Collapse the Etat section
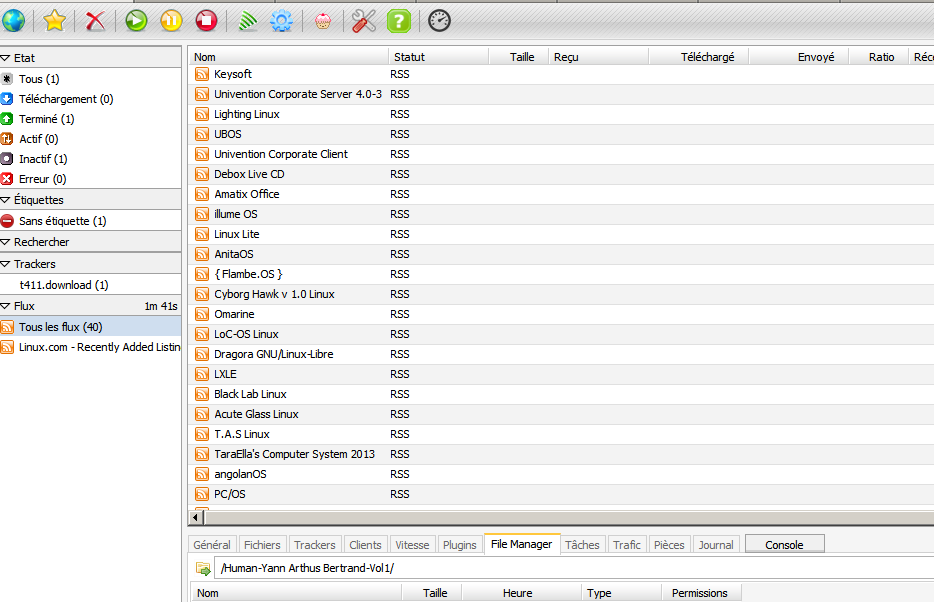Viewport: 934px width, 602px height. [x=6, y=58]
